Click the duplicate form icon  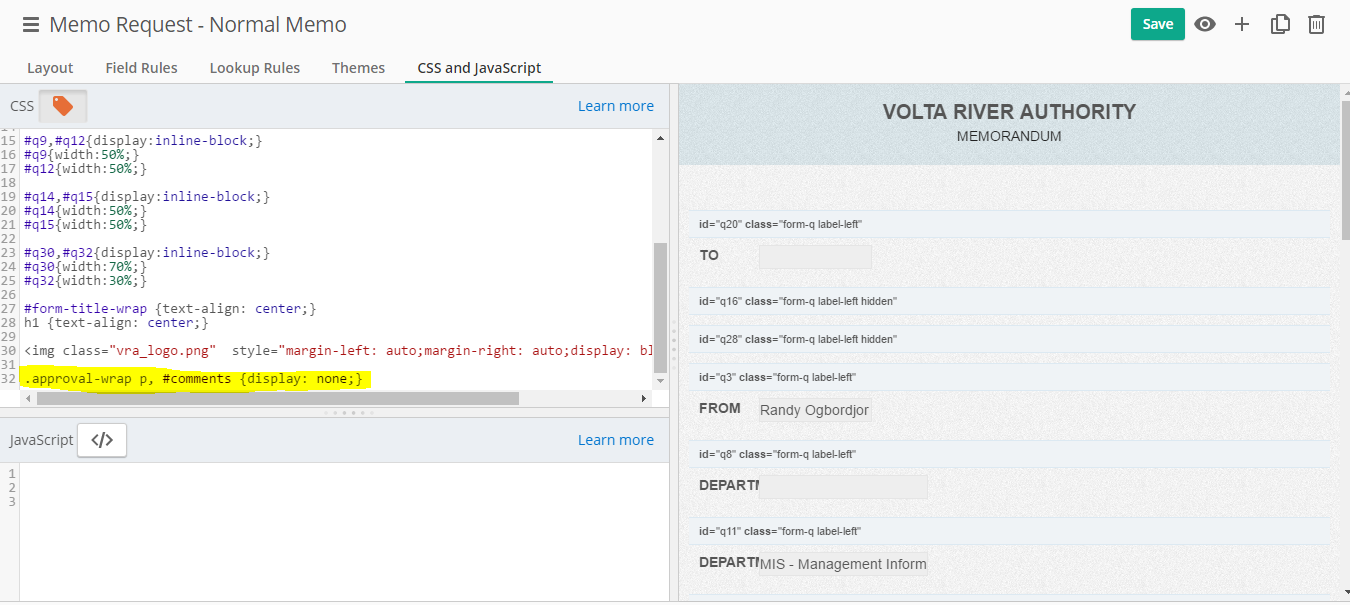click(1280, 25)
